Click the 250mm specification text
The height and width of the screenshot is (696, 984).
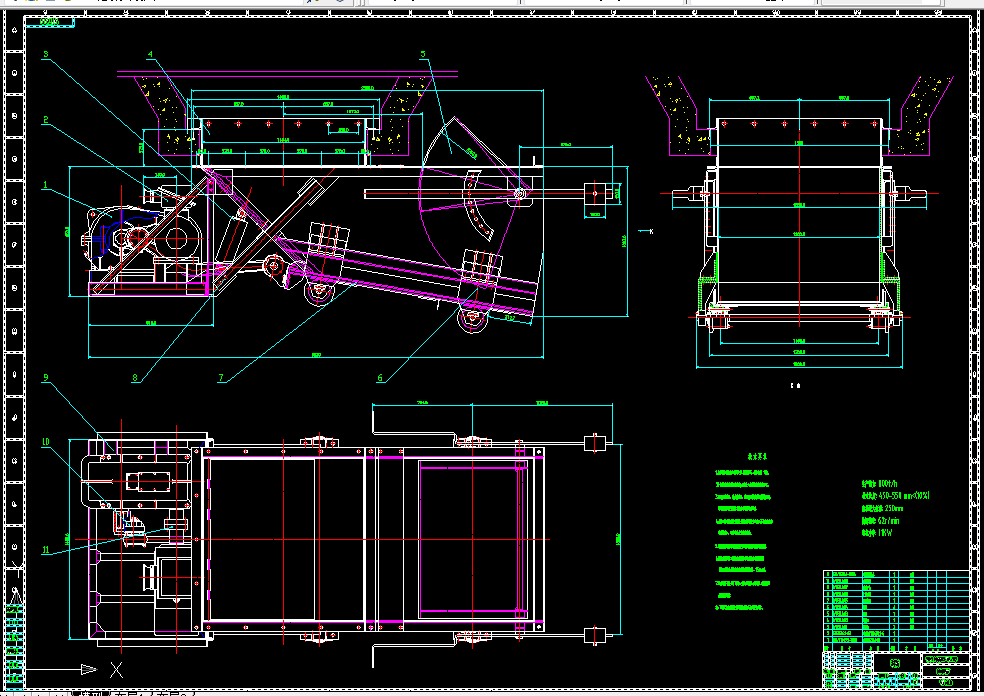pyautogui.click(x=882, y=508)
